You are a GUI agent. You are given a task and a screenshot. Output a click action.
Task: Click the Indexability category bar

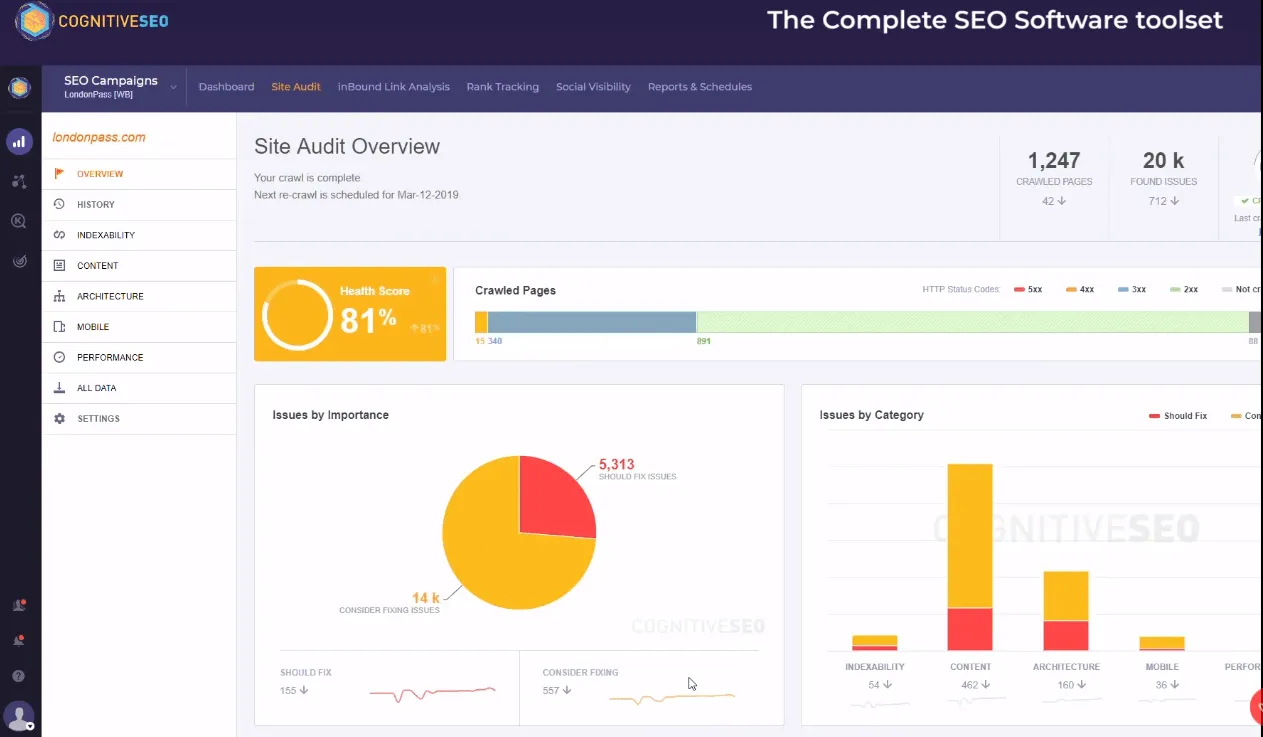[874, 643]
